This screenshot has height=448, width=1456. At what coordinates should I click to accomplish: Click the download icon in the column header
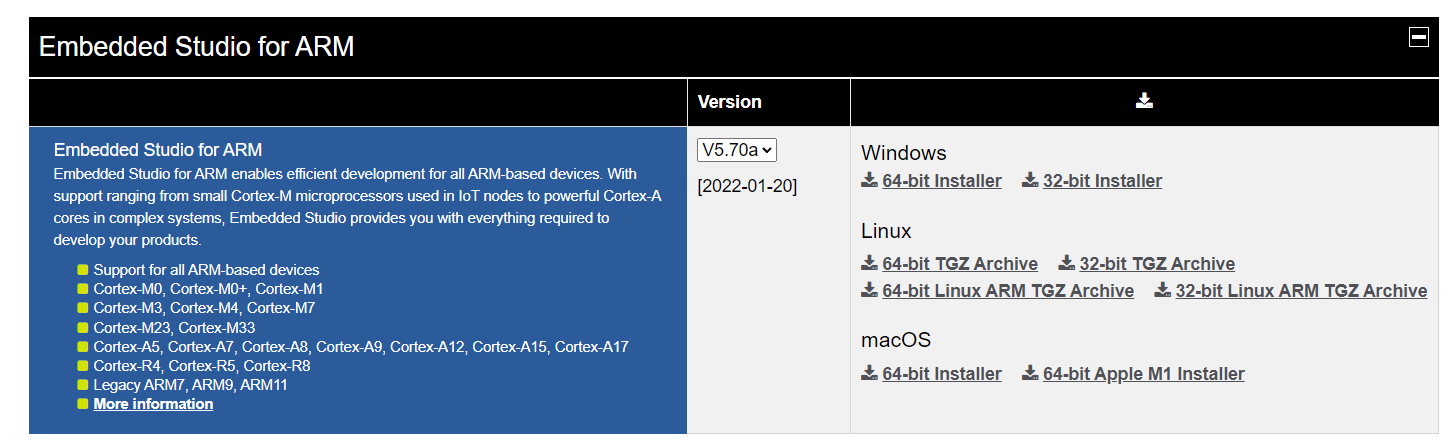[1145, 100]
